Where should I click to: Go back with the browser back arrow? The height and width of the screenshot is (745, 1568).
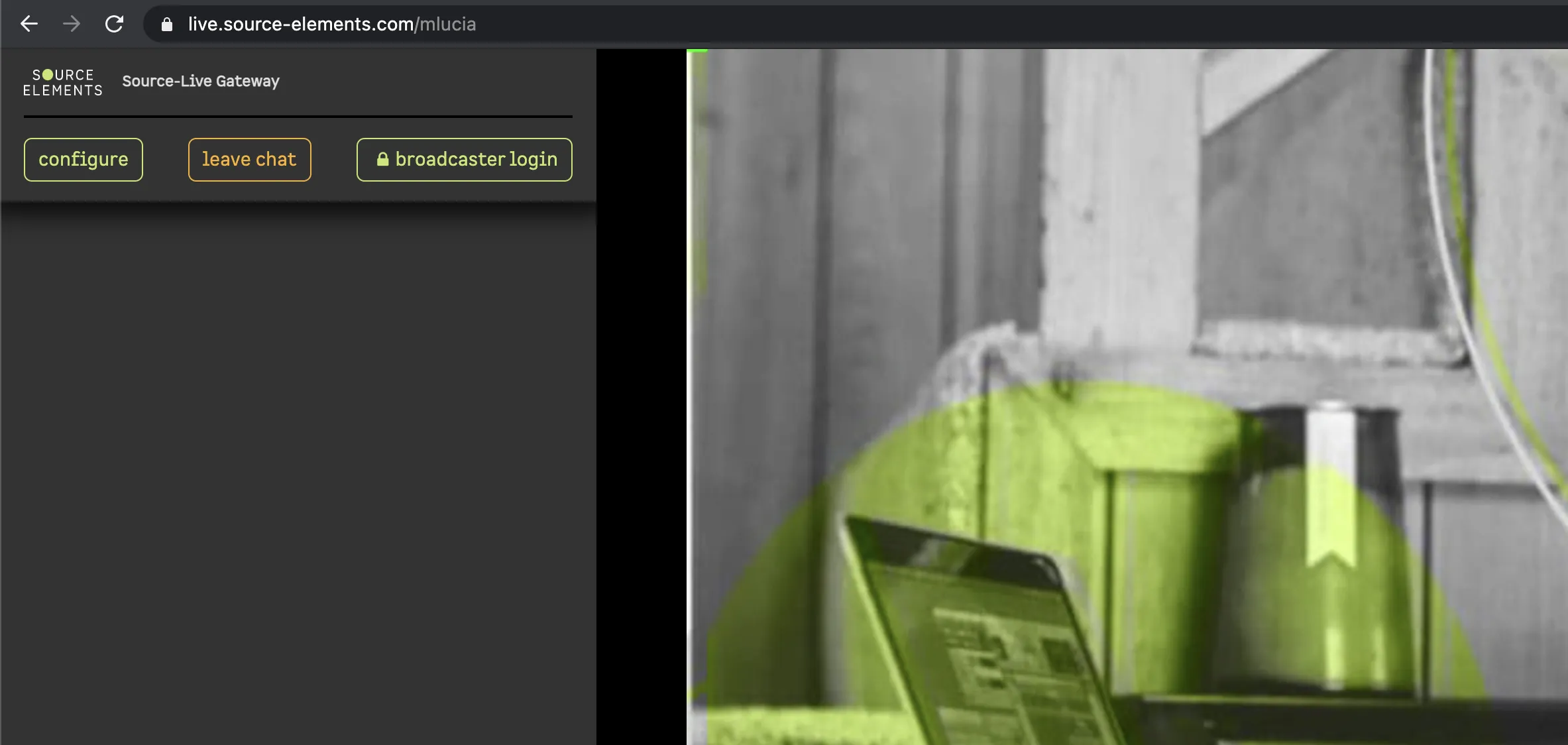(29, 25)
